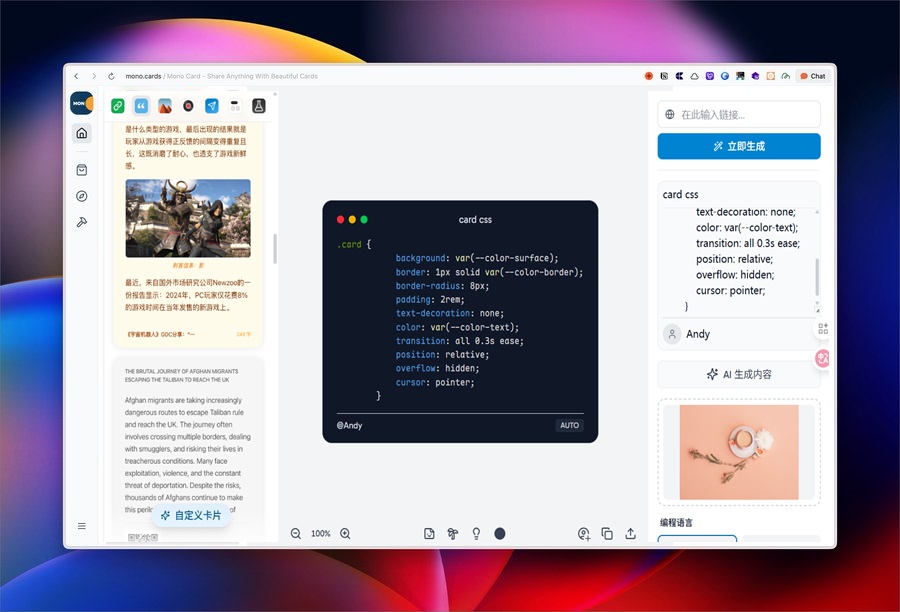
Task: Click the copy card icon
Action: pos(607,534)
